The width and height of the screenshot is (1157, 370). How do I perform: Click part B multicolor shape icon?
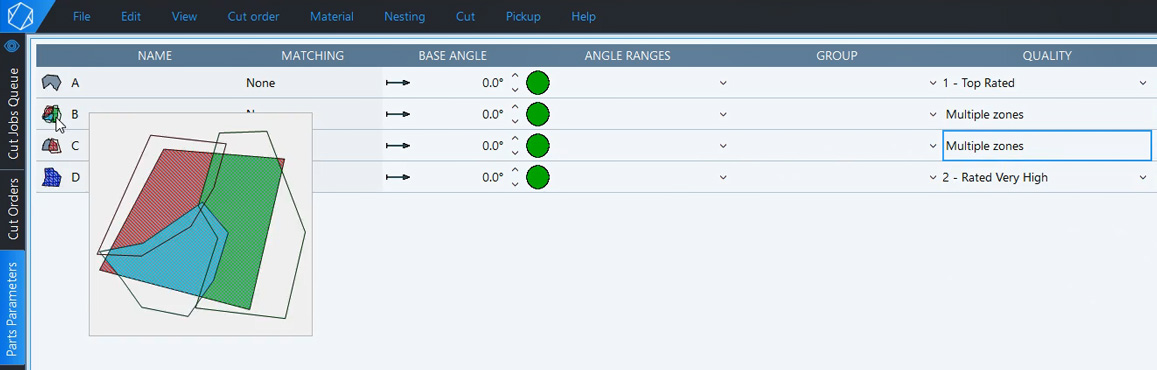[51, 114]
